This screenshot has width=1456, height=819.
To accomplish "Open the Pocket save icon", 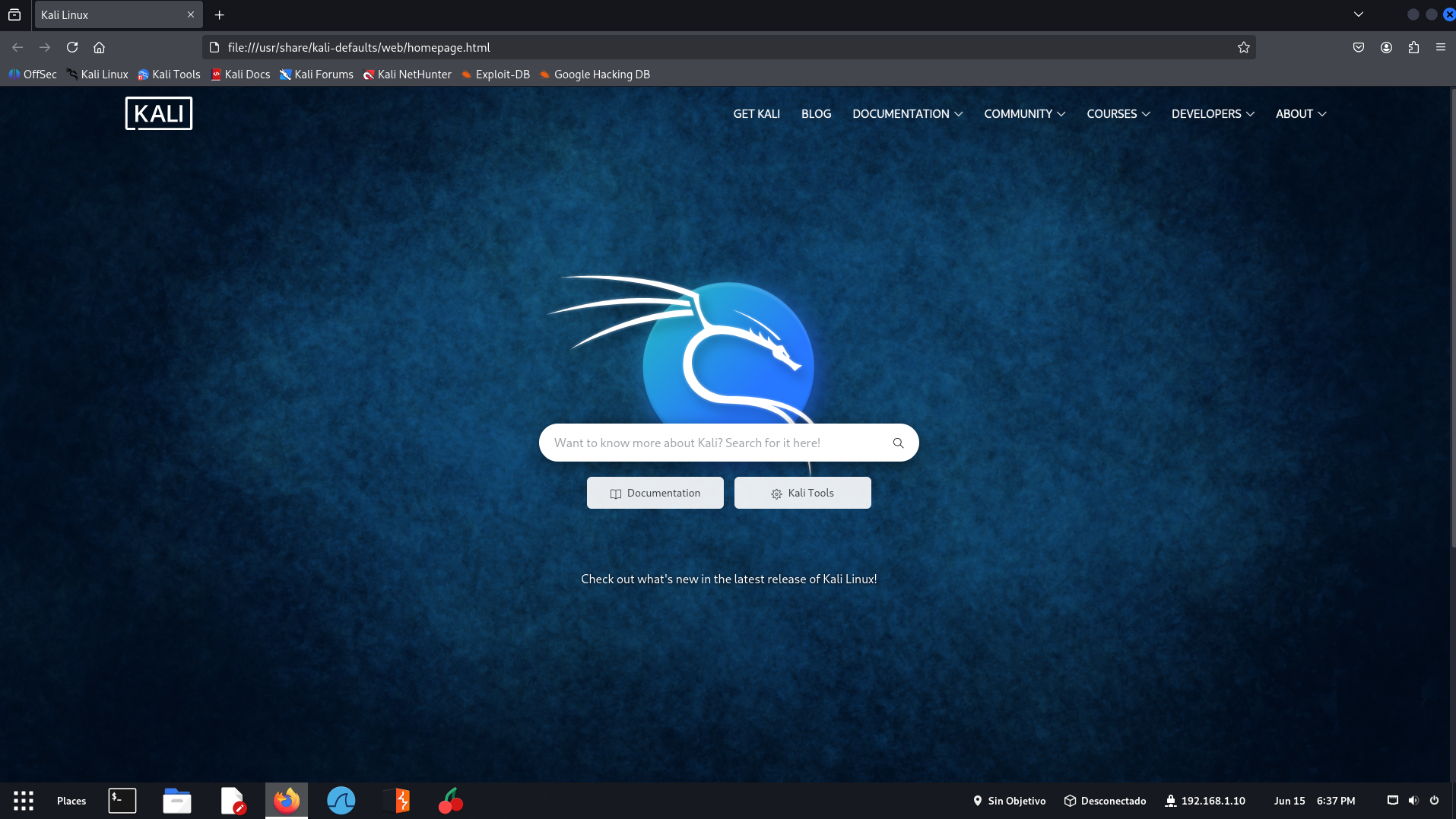I will 1359,47.
